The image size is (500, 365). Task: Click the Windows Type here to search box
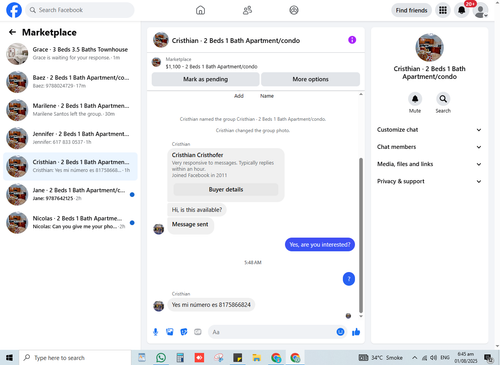tap(75, 358)
